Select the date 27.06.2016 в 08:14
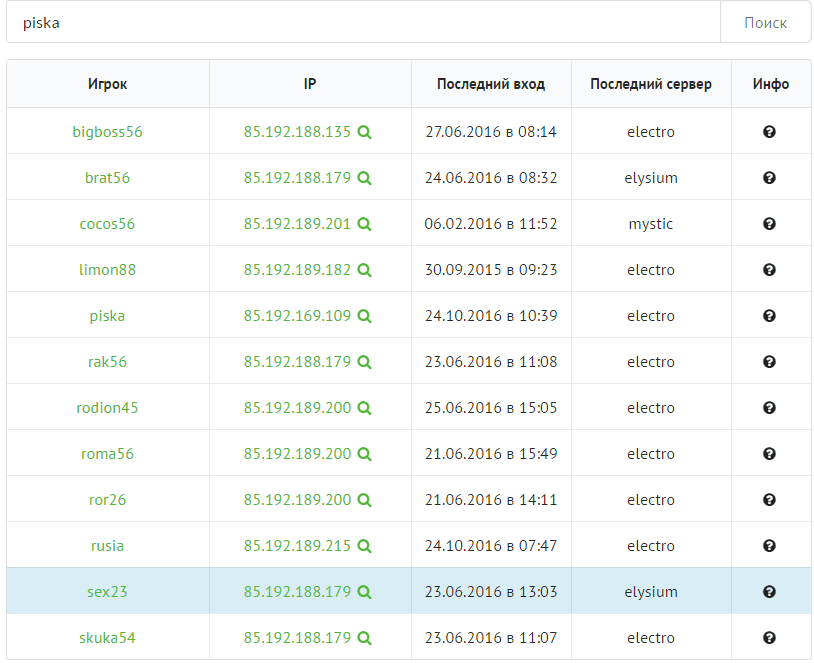The image size is (814, 663). [x=491, y=132]
